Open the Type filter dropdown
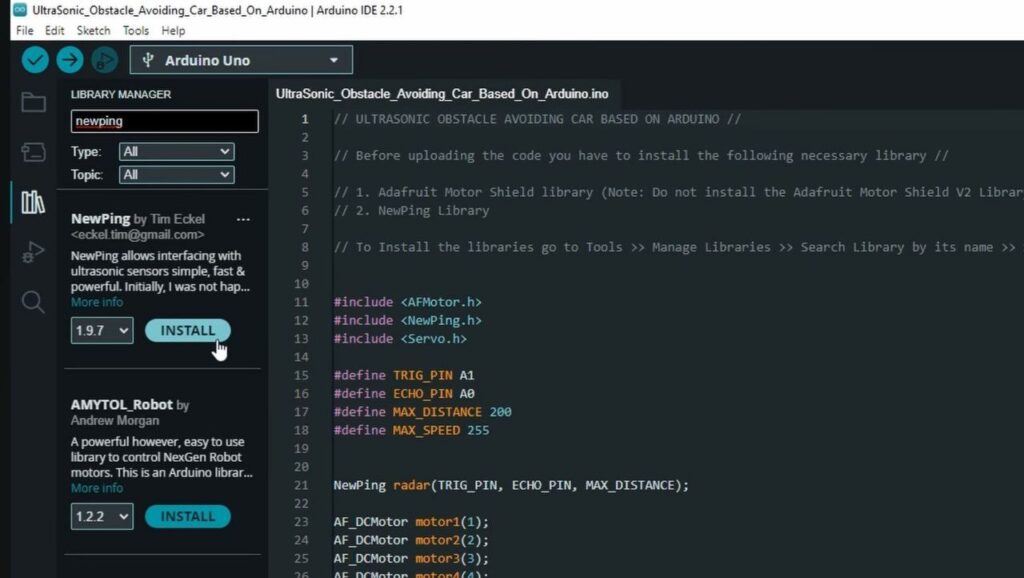The width and height of the screenshot is (1024, 578). click(176, 152)
